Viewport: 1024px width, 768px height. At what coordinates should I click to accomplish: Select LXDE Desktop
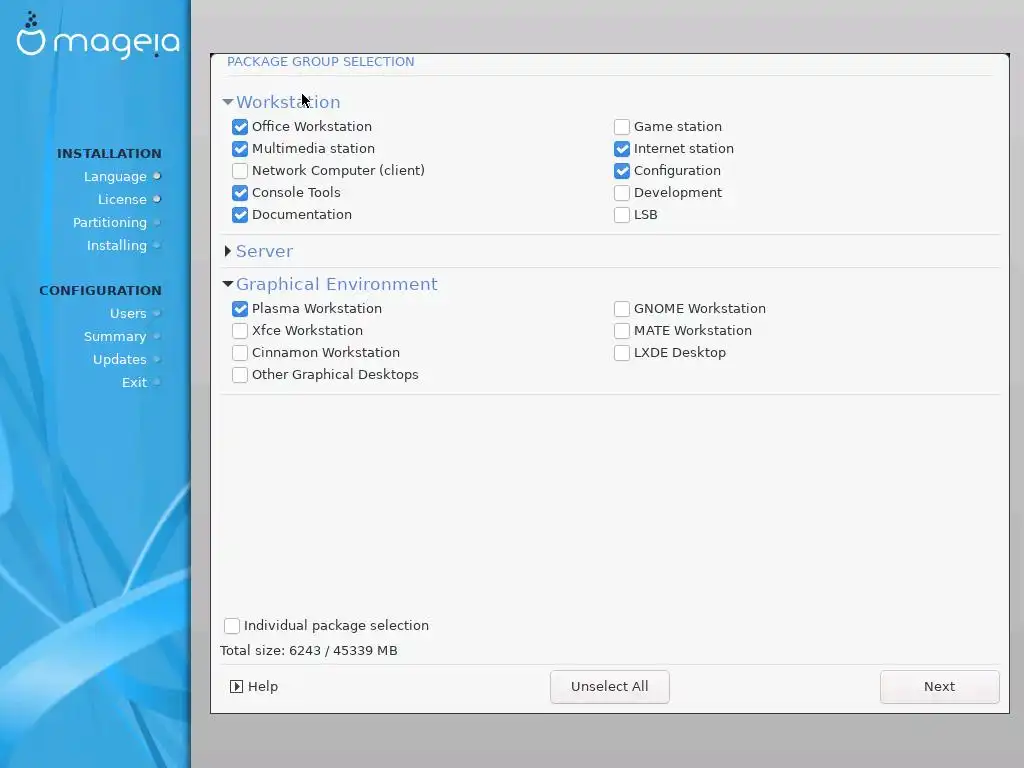pyautogui.click(x=622, y=353)
